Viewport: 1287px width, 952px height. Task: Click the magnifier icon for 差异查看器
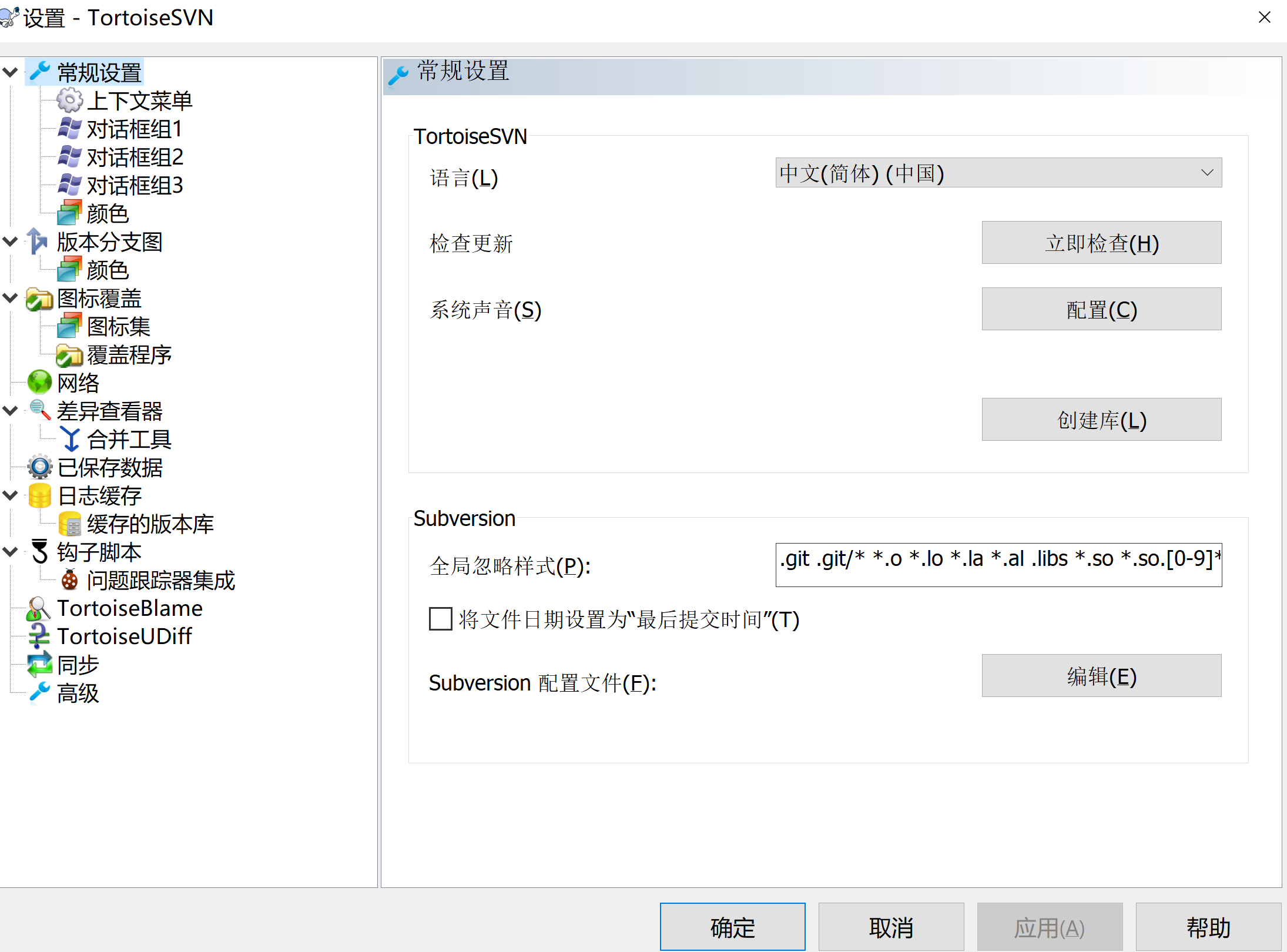tap(39, 410)
